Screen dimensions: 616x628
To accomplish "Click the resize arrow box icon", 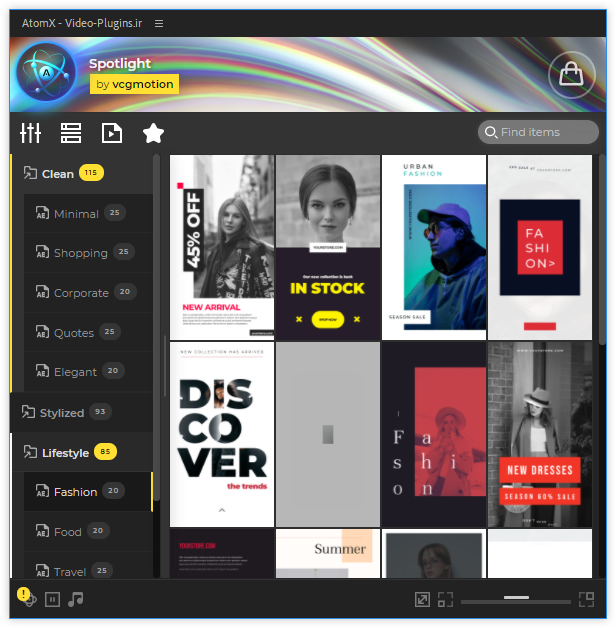I will click(422, 600).
